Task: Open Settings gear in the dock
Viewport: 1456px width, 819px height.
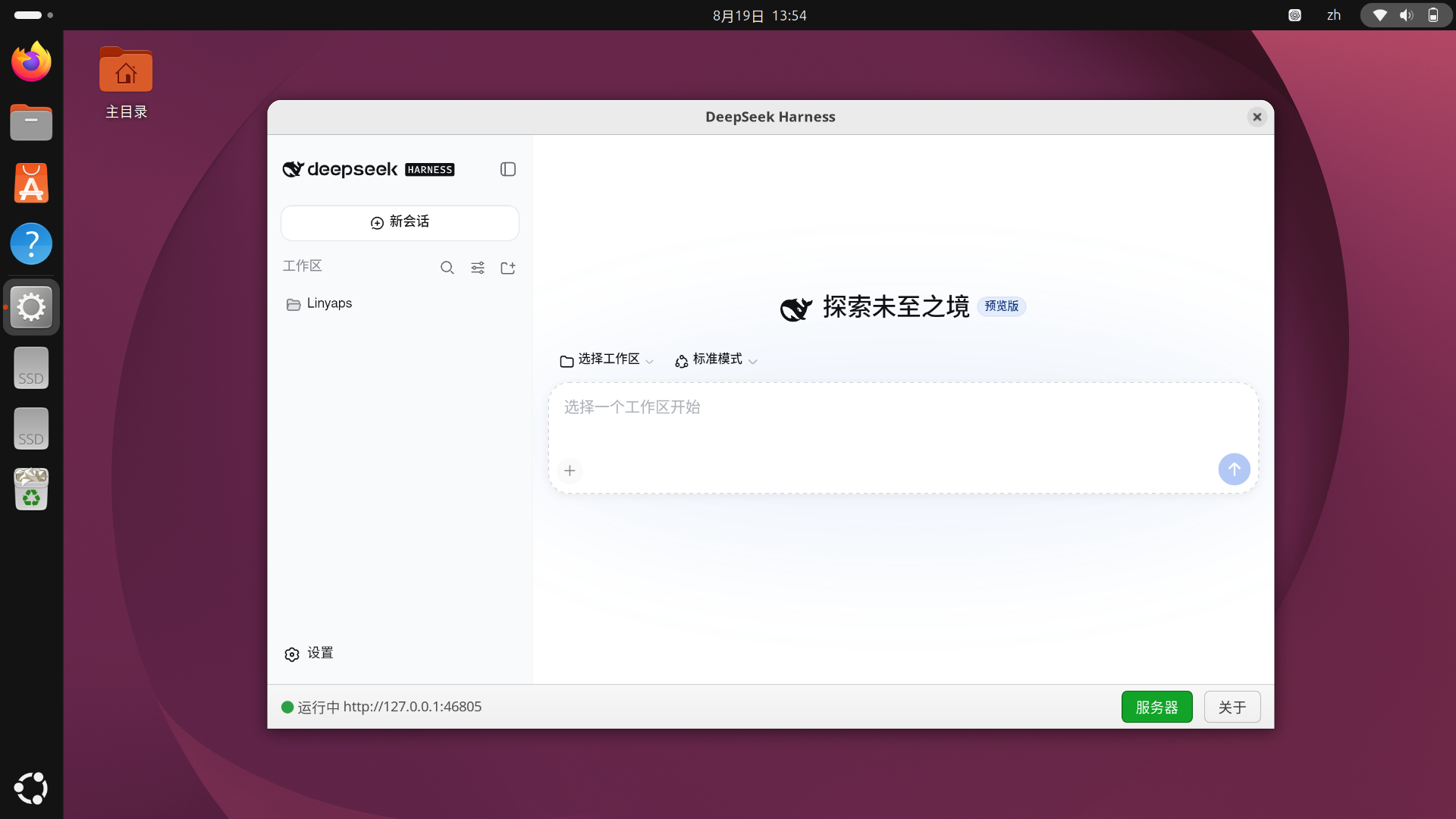Action: pyautogui.click(x=31, y=307)
